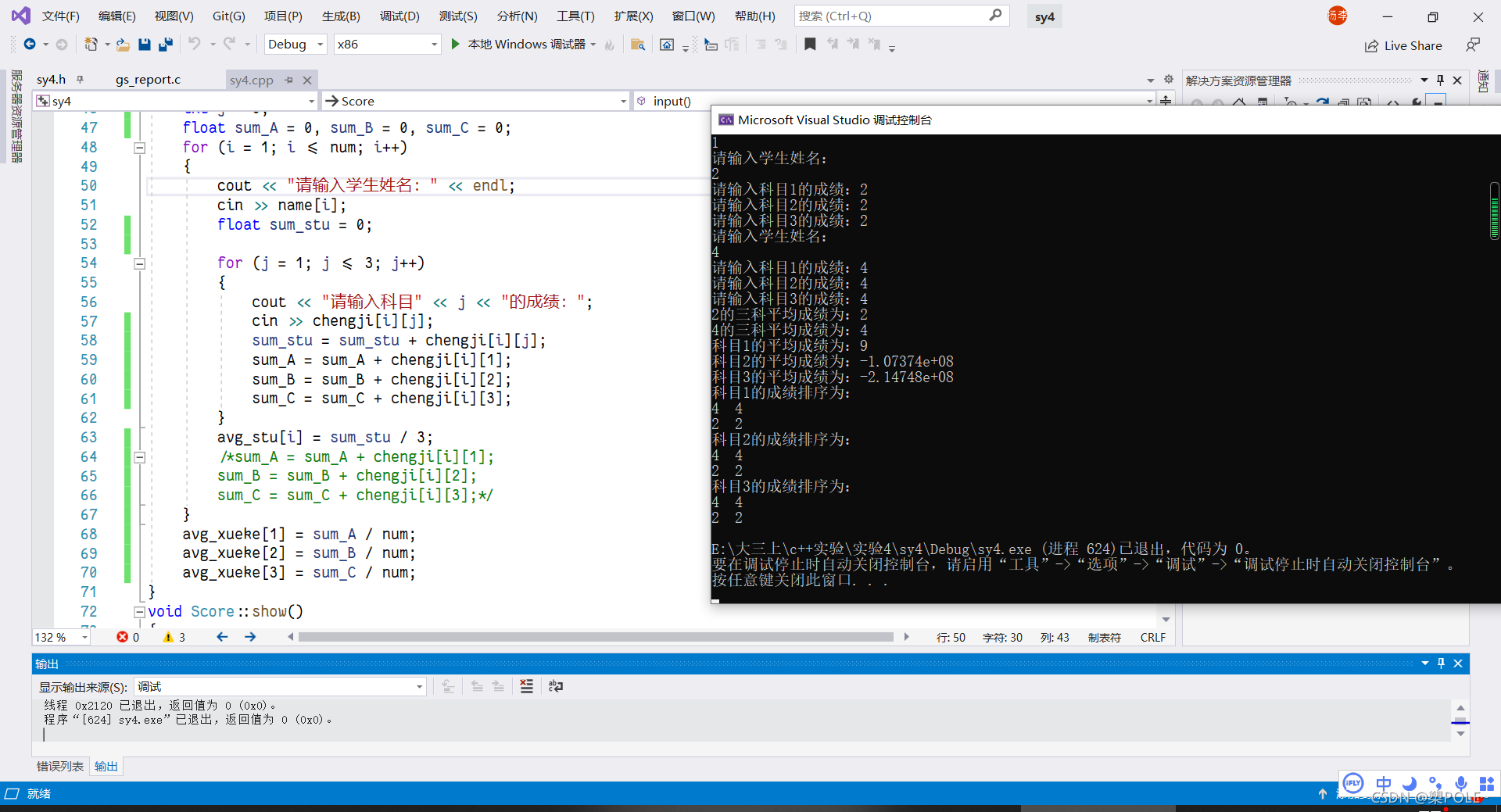Open the 文件(F) menu
The width and height of the screenshot is (1501, 812).
point(60,16)
